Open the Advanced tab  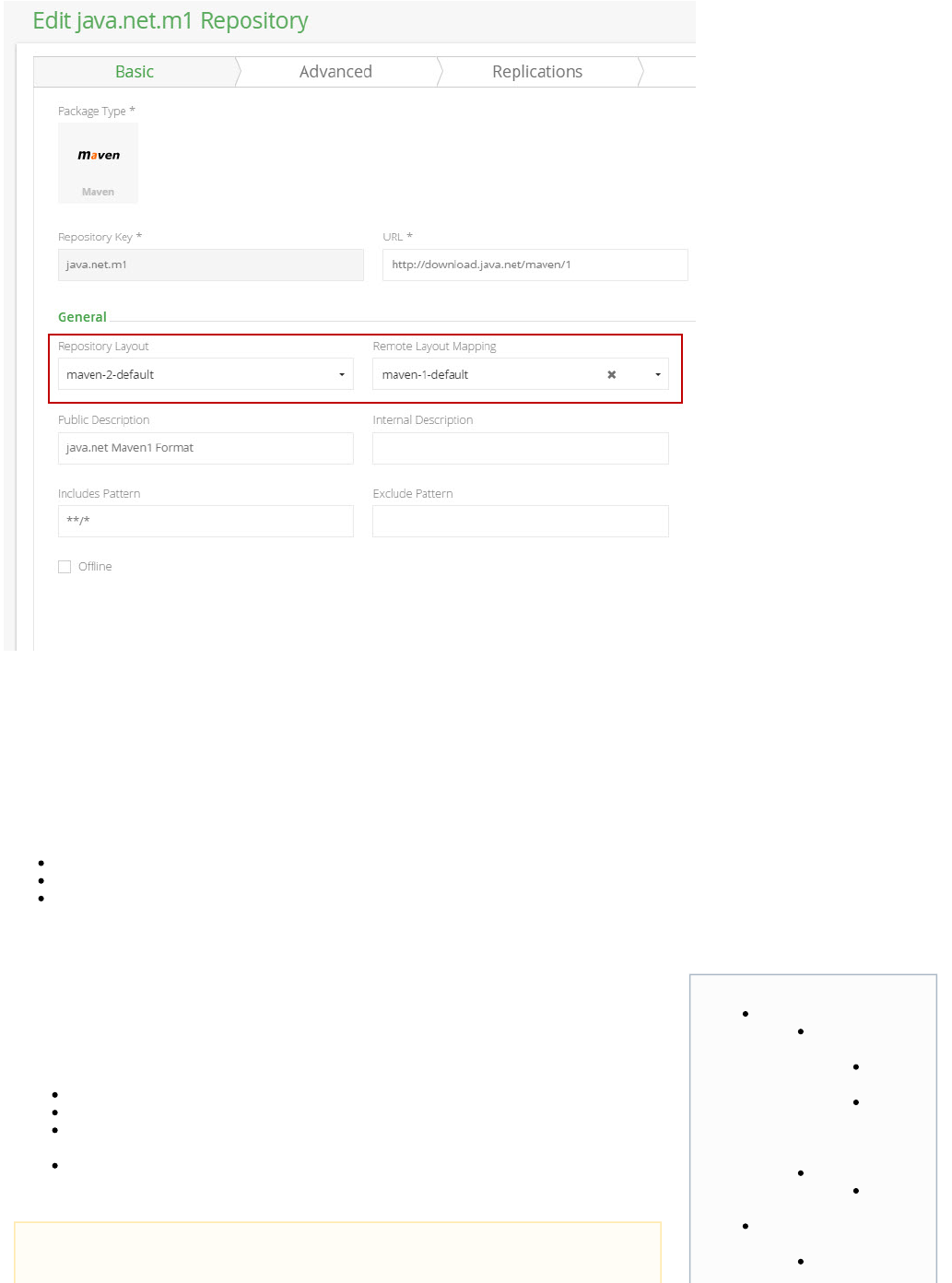pos(336,72)
